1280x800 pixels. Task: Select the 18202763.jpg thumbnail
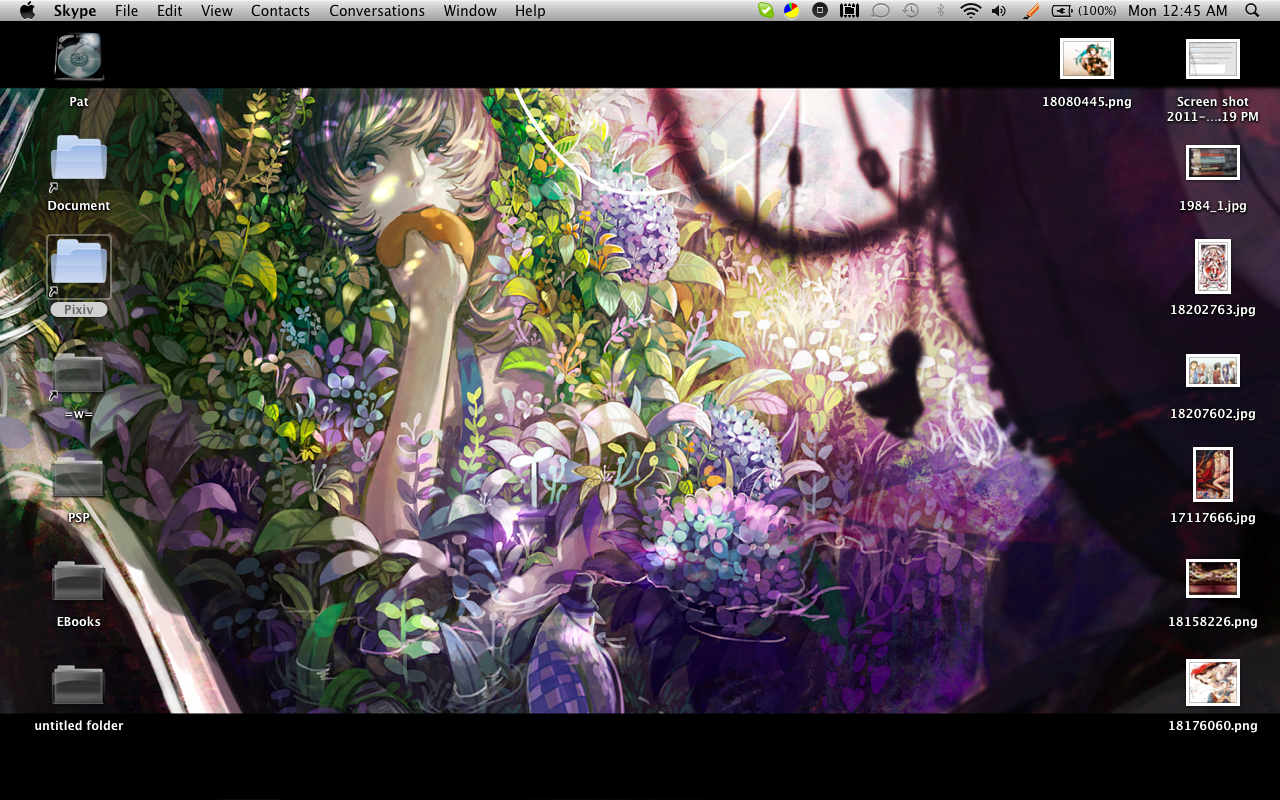(x=1213, y=266)
